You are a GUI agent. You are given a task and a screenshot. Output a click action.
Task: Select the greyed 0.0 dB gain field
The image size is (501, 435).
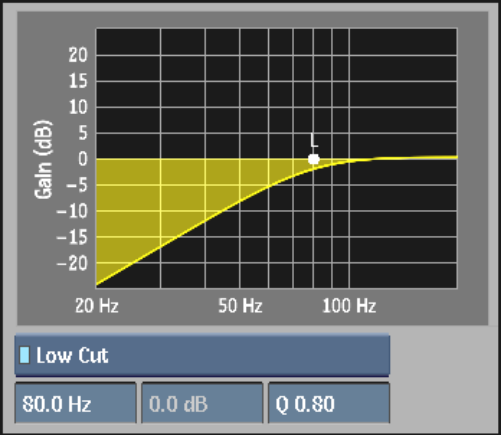click(202, 404)
